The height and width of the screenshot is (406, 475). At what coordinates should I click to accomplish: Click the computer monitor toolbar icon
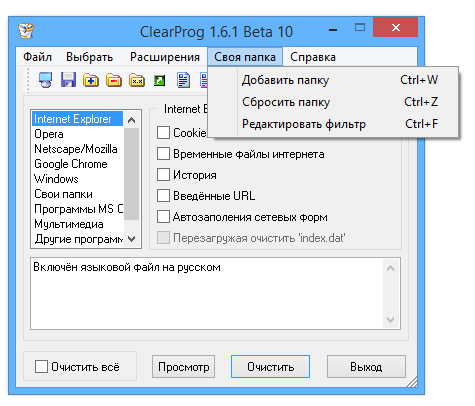(x=45, y=80)
